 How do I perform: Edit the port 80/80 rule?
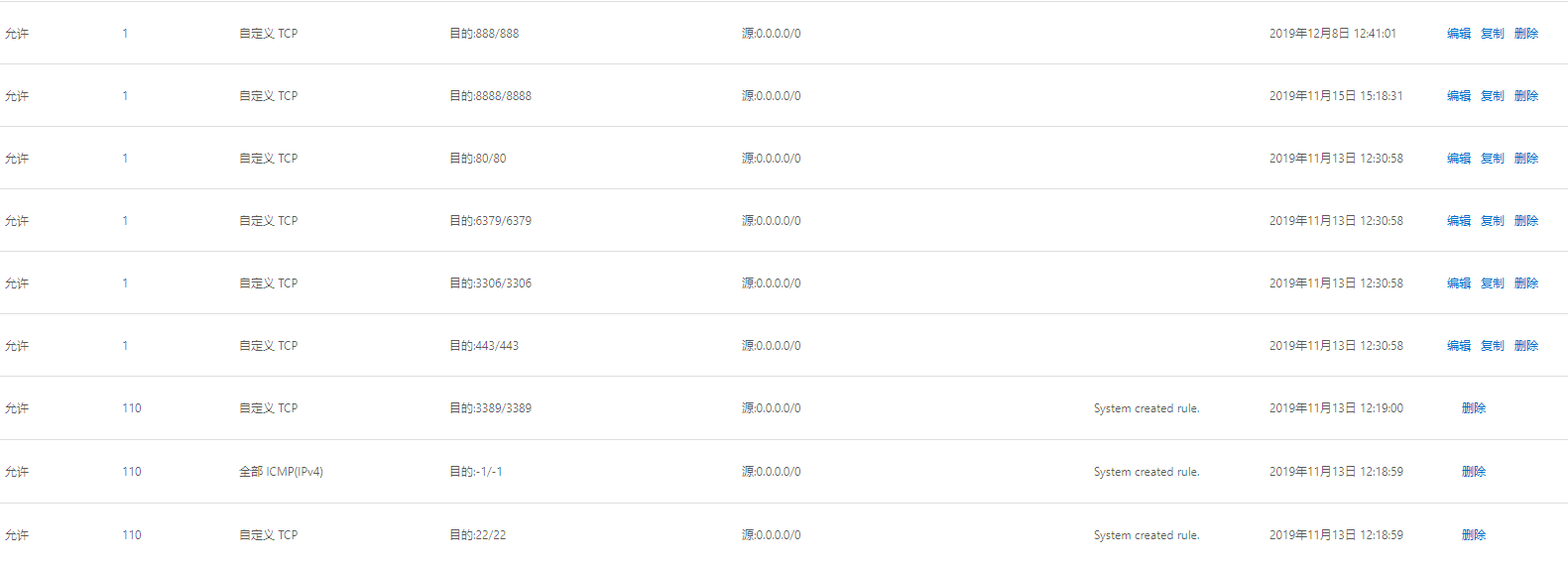(x=1458, y=159)
